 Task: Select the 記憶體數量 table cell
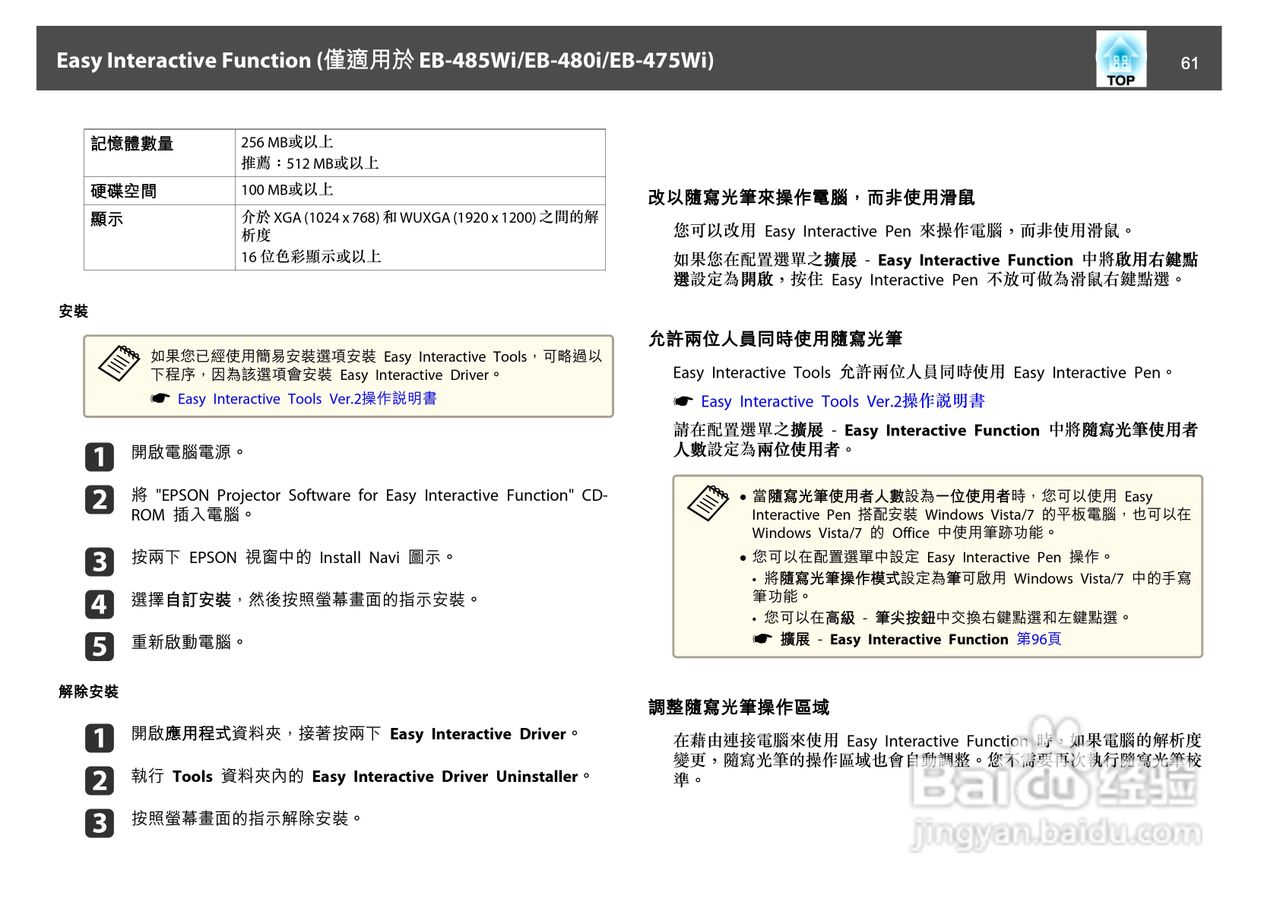click(159, 153)
